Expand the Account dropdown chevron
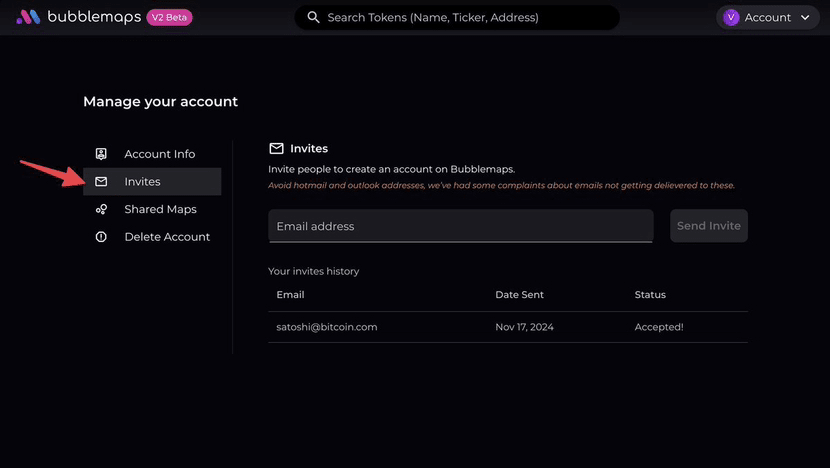Image resolution: width=830 pixels, height=468 pixels. [x=805, y=18]
